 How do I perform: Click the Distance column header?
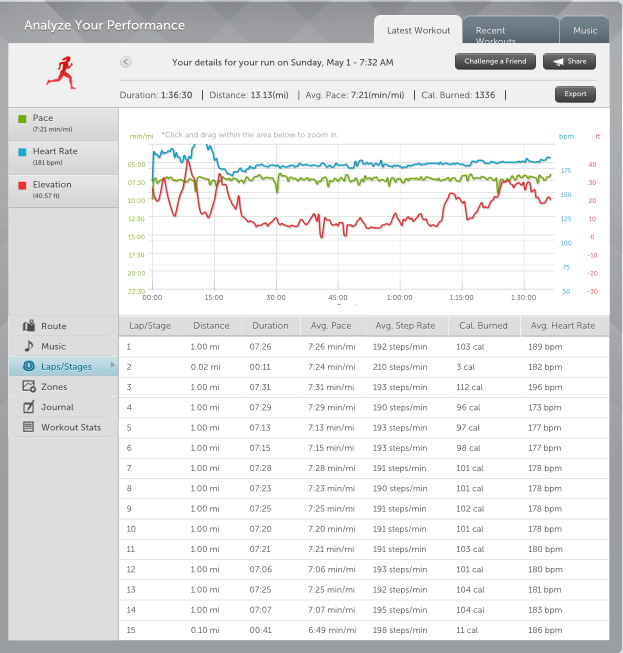tap(211, 326)
